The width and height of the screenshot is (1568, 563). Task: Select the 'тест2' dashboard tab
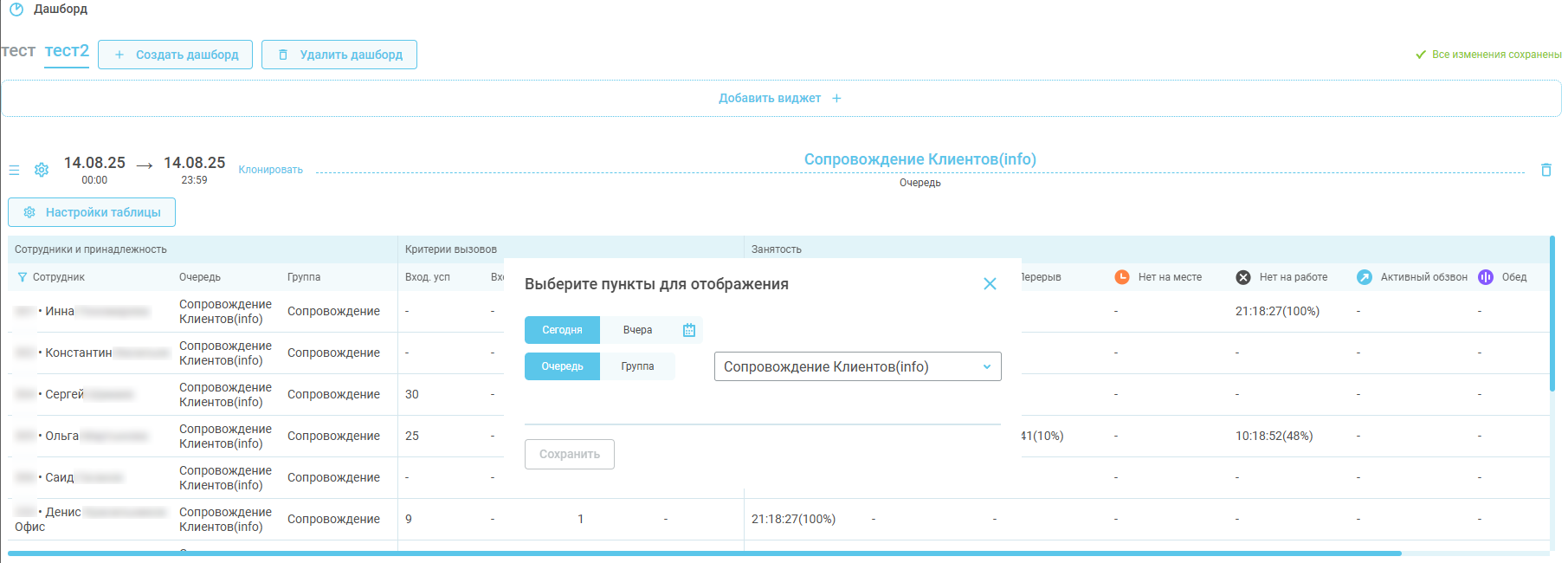click(67, 51)
